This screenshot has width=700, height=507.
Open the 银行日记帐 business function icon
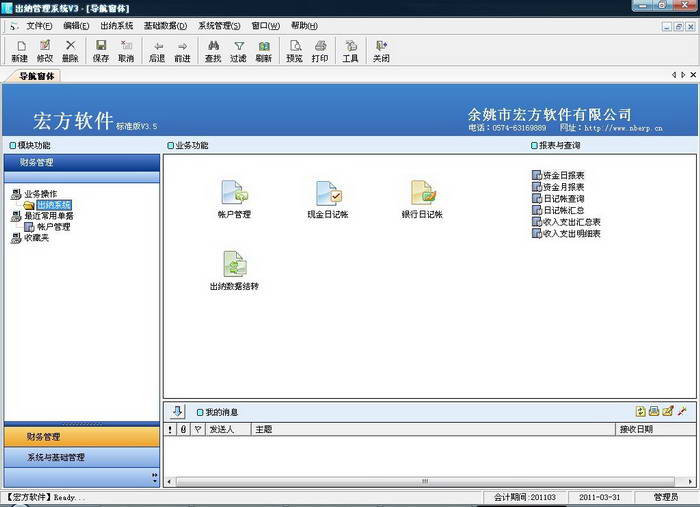pyautogui.click(x=422, y=199)
